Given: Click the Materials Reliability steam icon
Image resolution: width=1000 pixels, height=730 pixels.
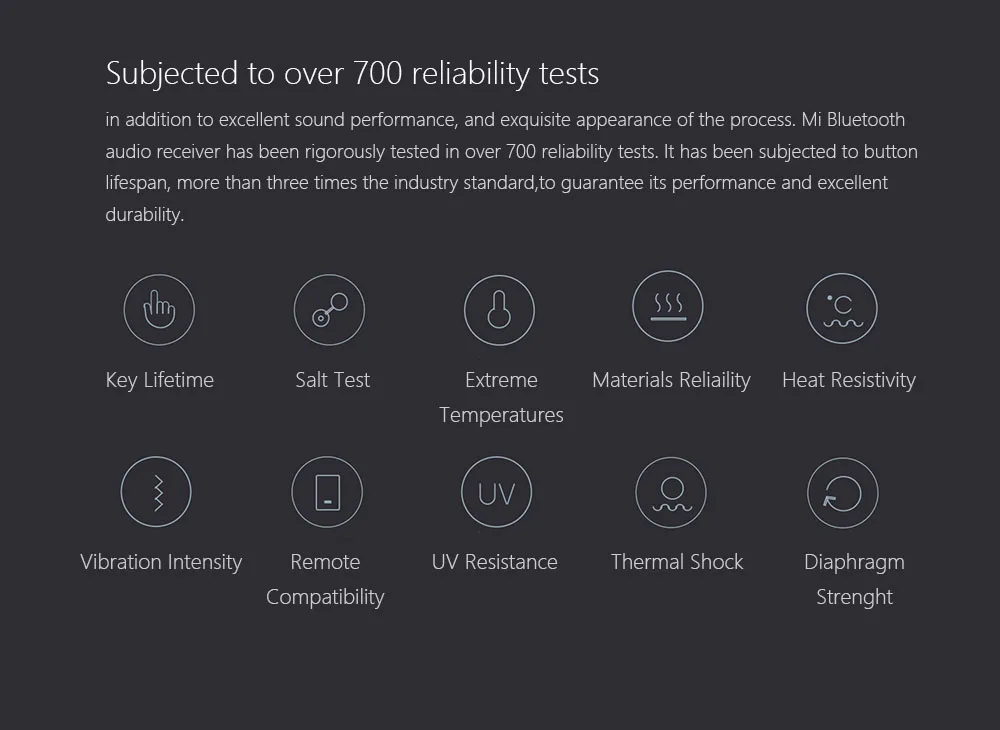Looking at the screenshot, I should (x=668, y=306).
